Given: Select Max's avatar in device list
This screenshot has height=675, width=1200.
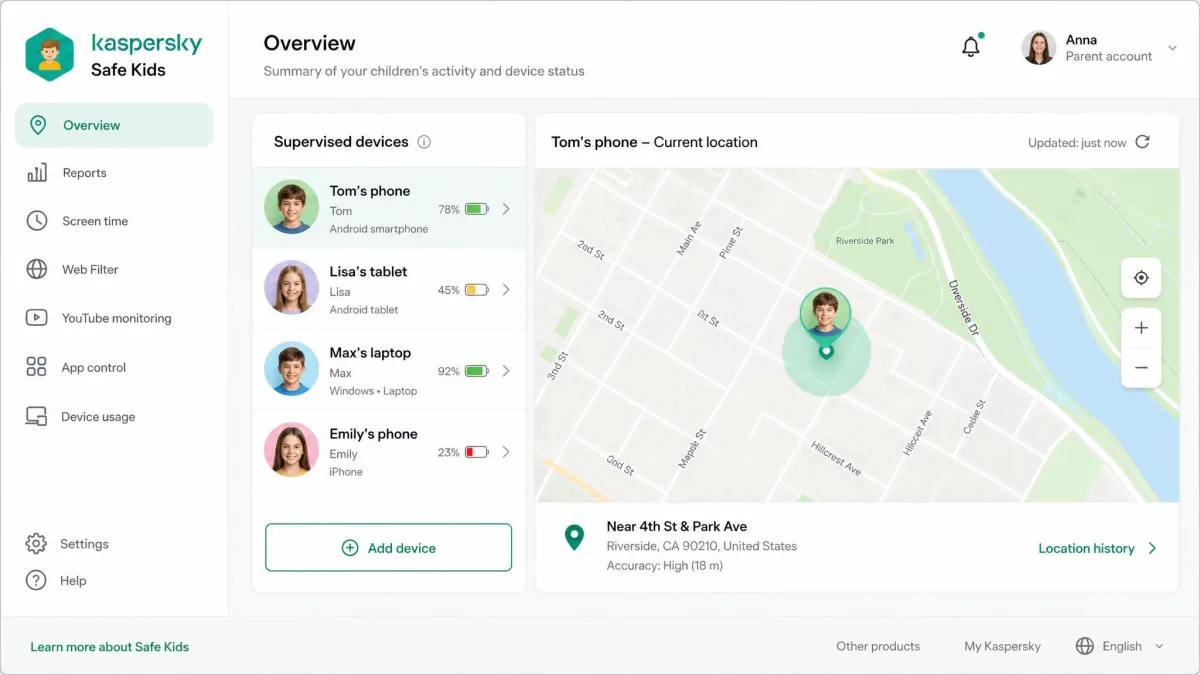Looking at the screenshot, I should click(291, 369).
